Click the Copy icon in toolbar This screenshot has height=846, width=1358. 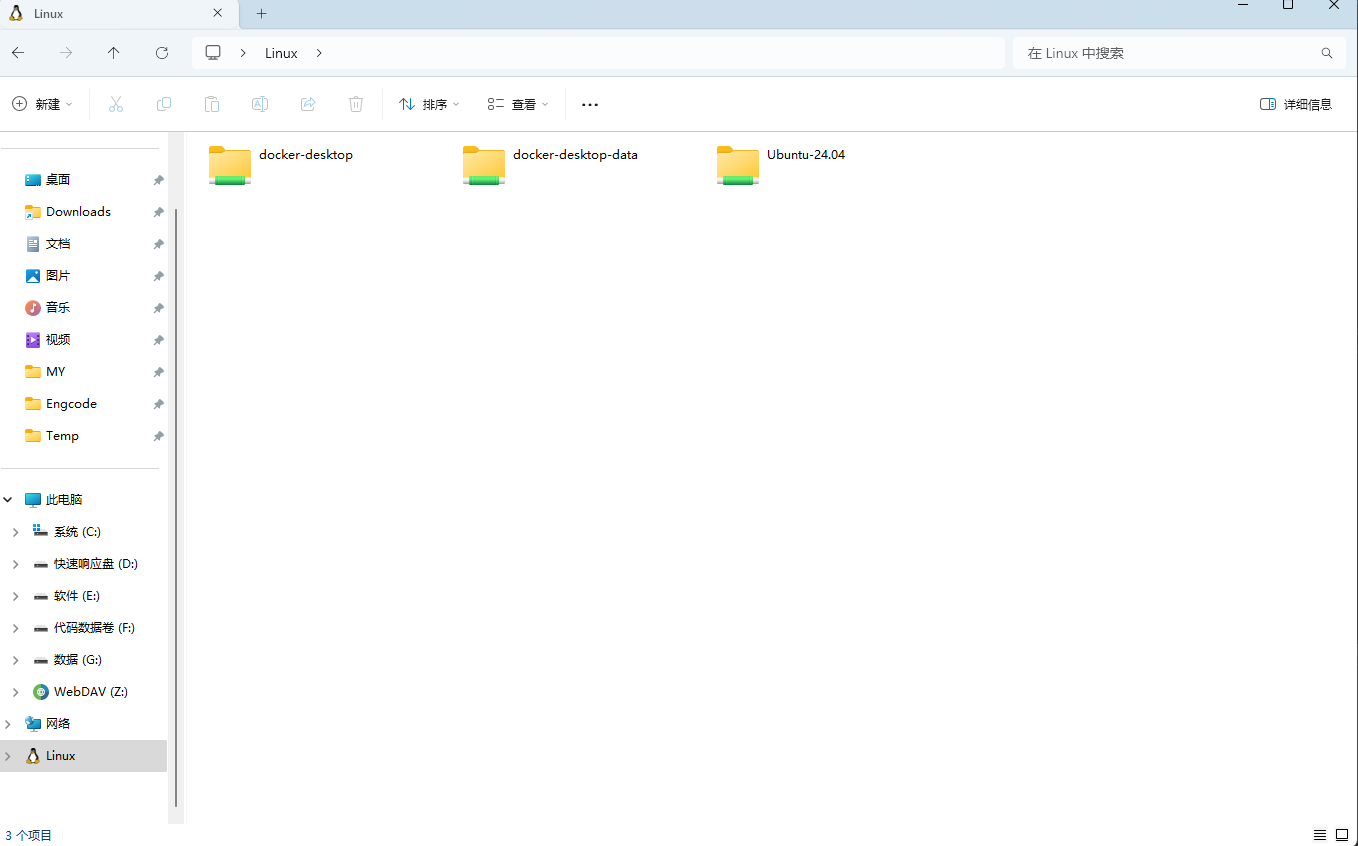point(164,104)
